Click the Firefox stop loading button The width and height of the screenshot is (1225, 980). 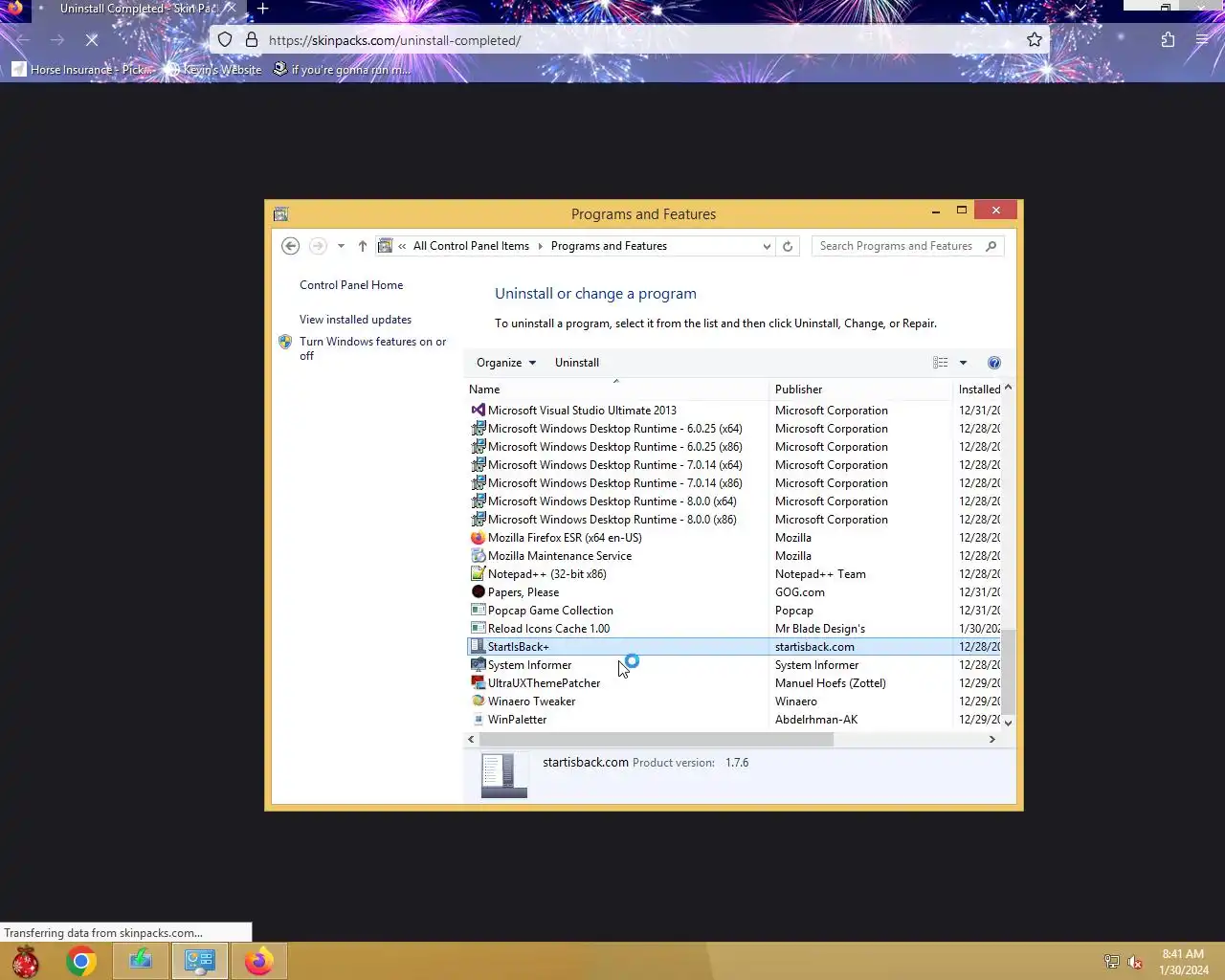(92, 40)
